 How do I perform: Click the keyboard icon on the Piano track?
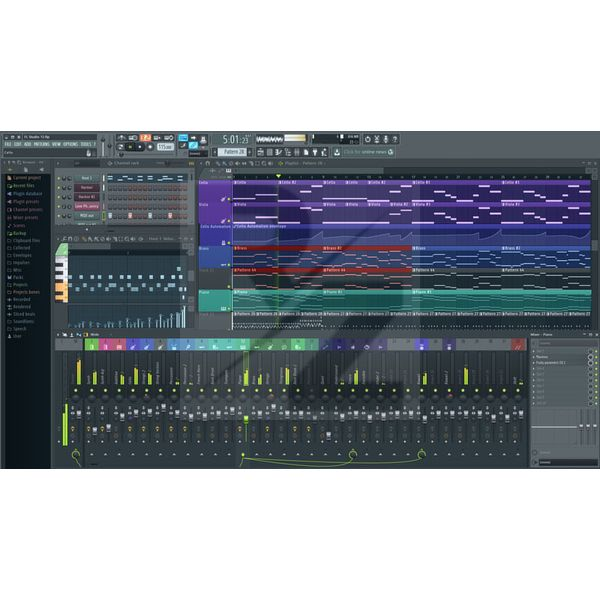click(223, 308)
